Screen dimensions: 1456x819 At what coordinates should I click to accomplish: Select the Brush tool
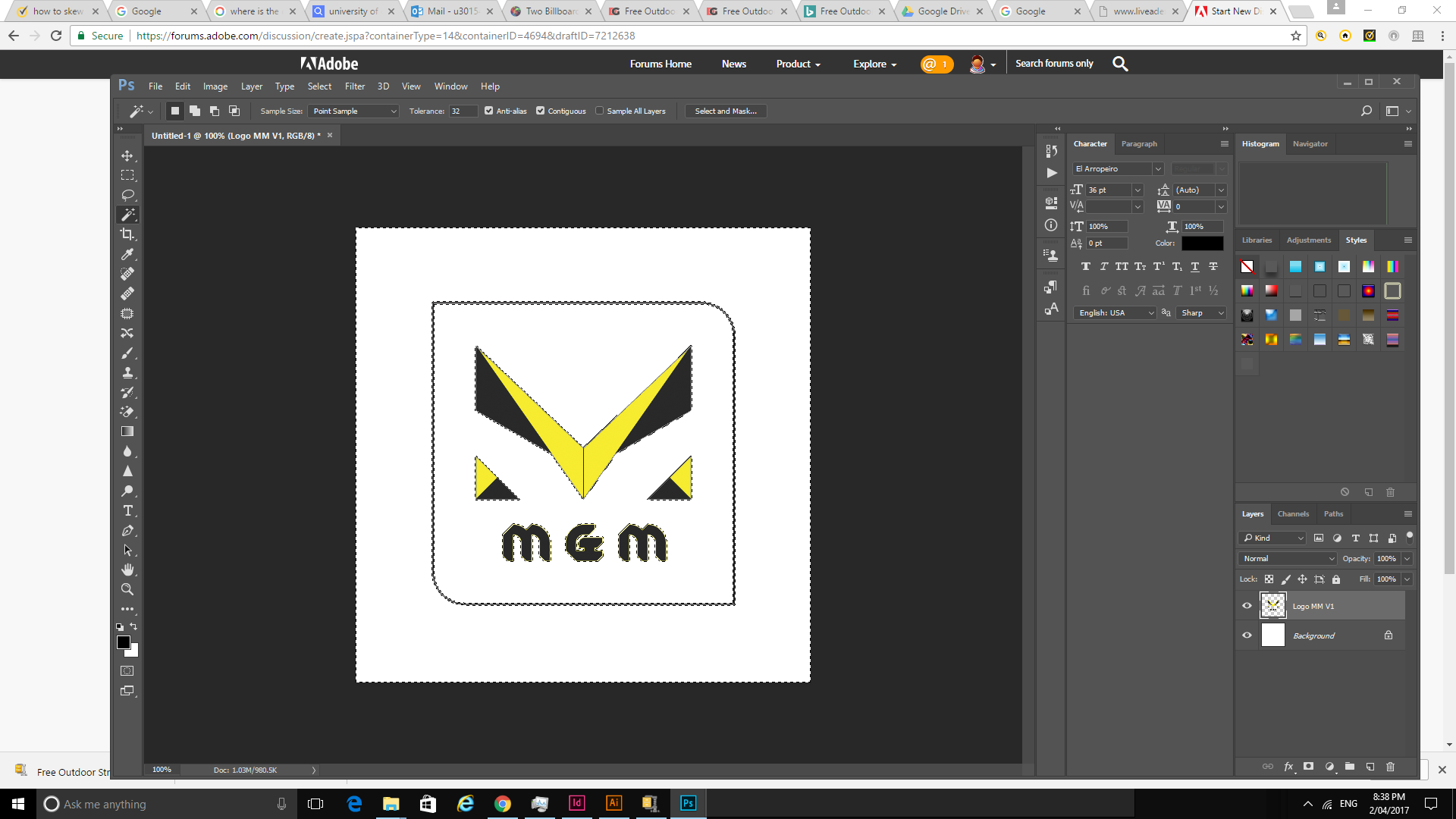tap(127, 353)
